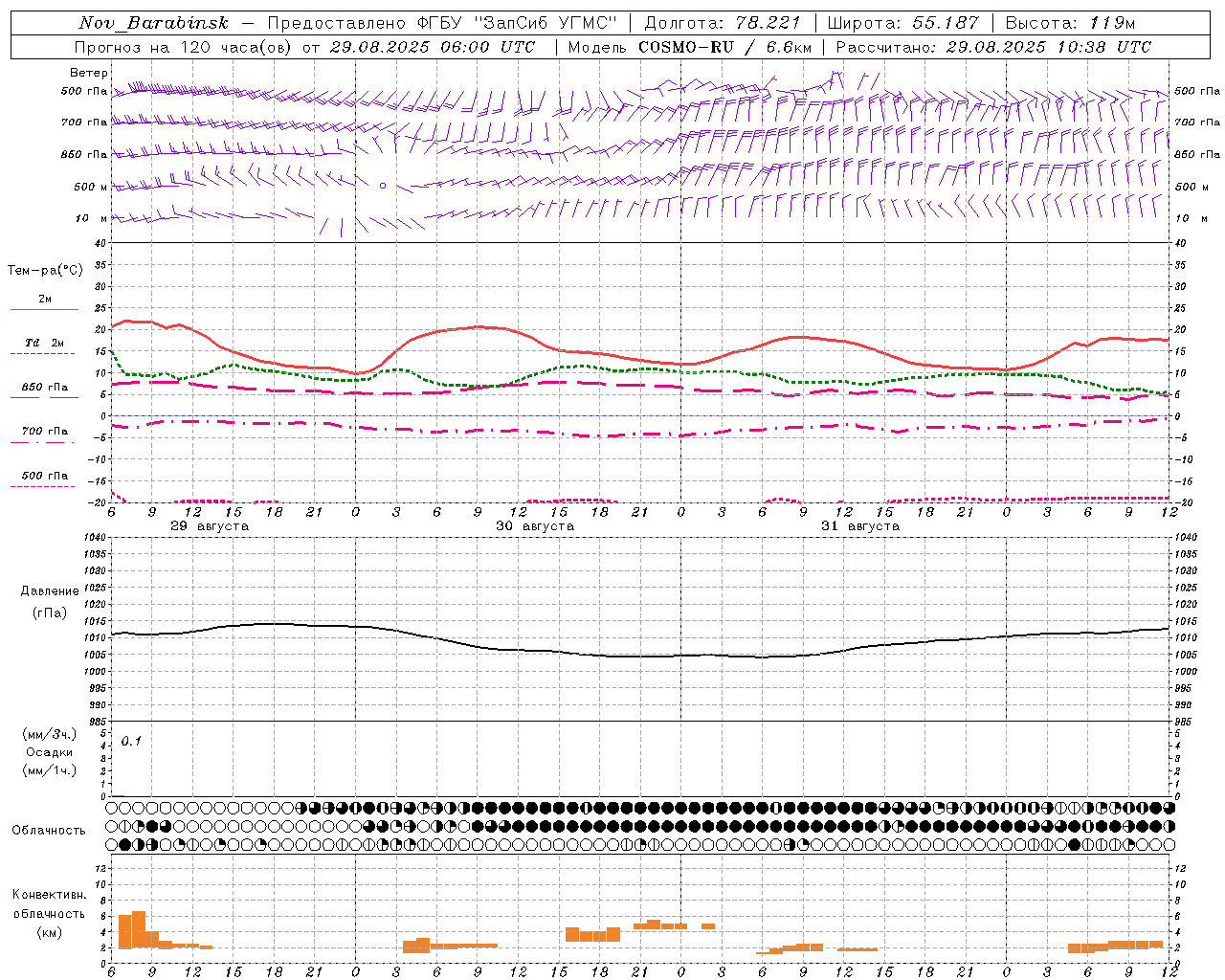Screen dimensions: 1225x980
Task: Click the "(мм/1ч.)" precipitation unit label
Action: 50,770
